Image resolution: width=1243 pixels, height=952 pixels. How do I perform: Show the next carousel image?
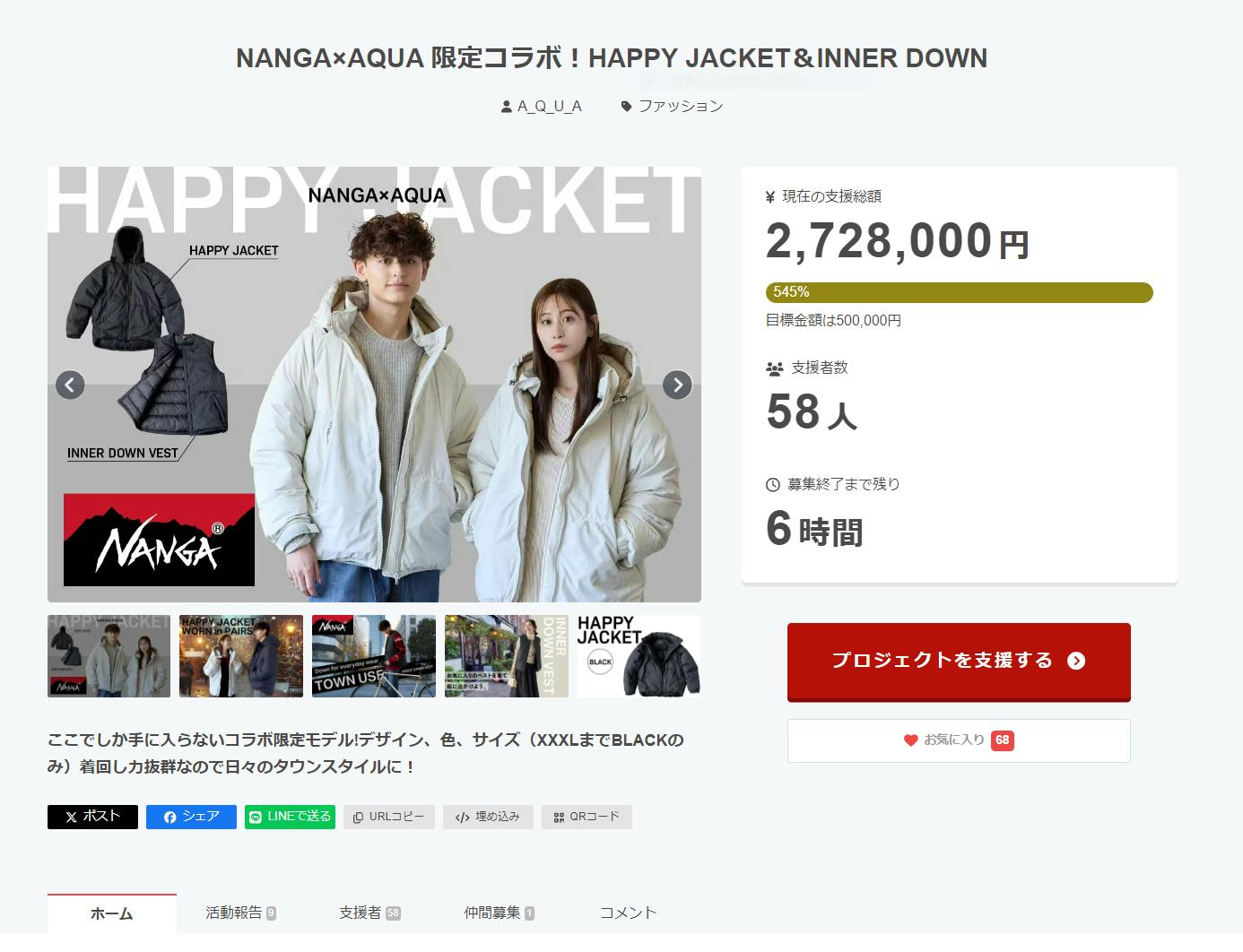coord(677,385)
